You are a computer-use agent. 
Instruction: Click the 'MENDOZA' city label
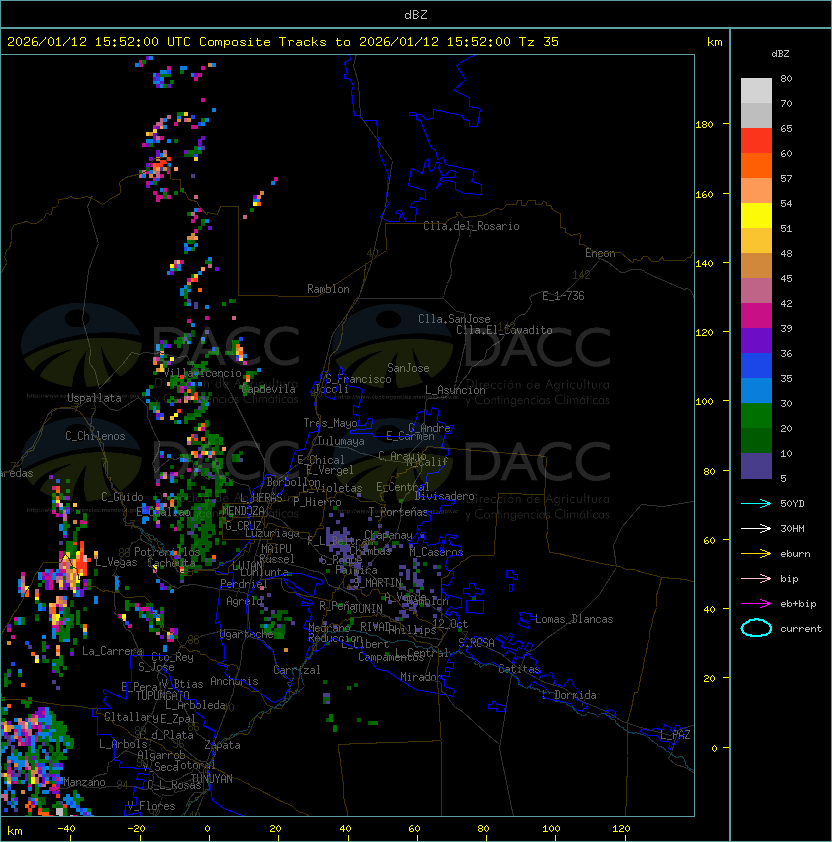243,511
